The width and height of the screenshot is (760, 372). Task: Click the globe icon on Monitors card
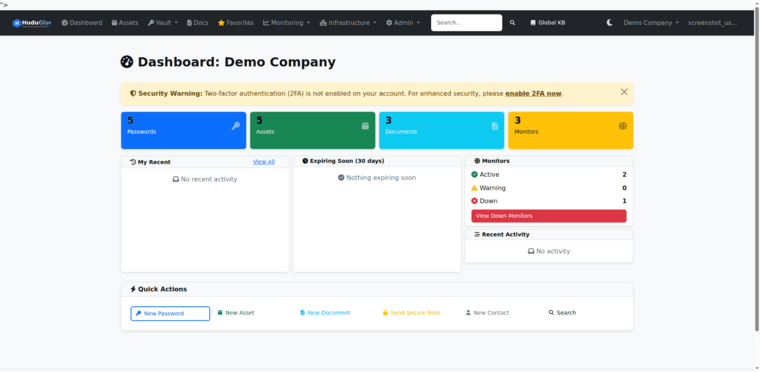[x=623, y=126]
